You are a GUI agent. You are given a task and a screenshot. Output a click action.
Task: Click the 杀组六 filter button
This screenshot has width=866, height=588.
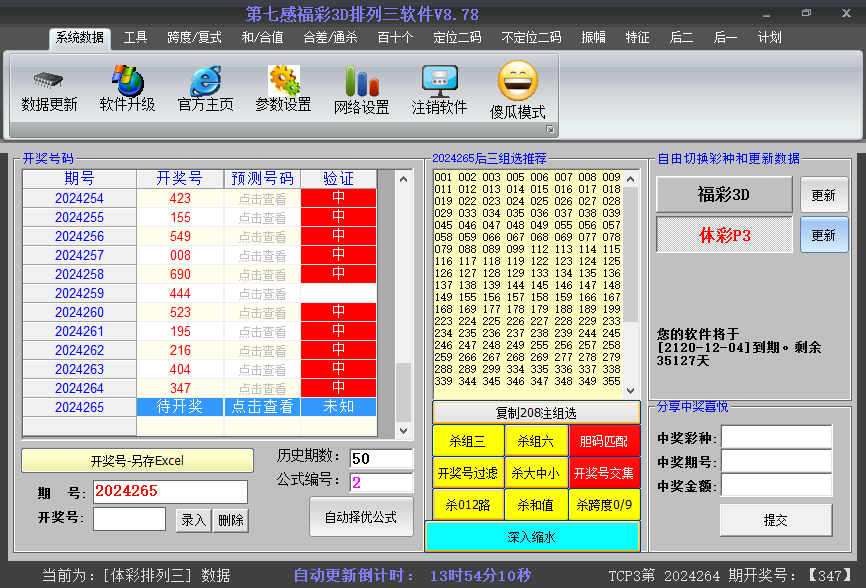(x=536, y=441)
